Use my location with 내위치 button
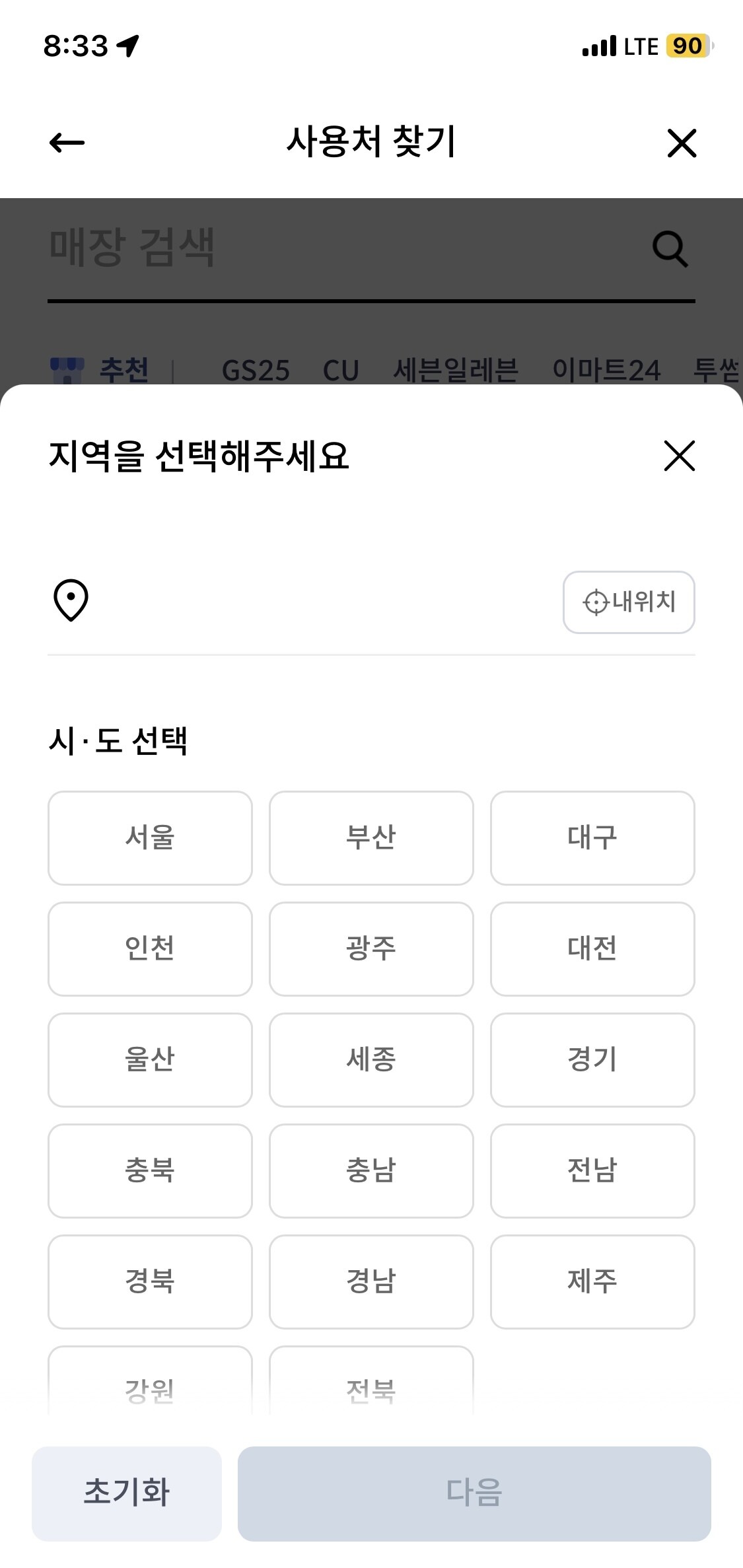Screen dimensions: 743x1568 [628, 602]
